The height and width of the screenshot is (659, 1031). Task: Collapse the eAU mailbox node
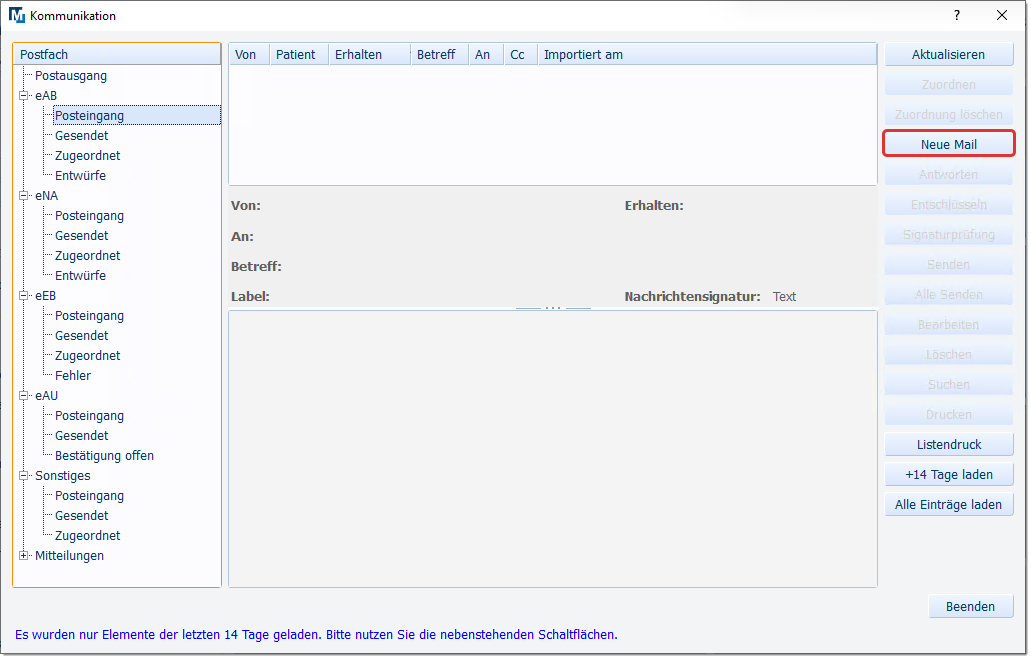24,395
